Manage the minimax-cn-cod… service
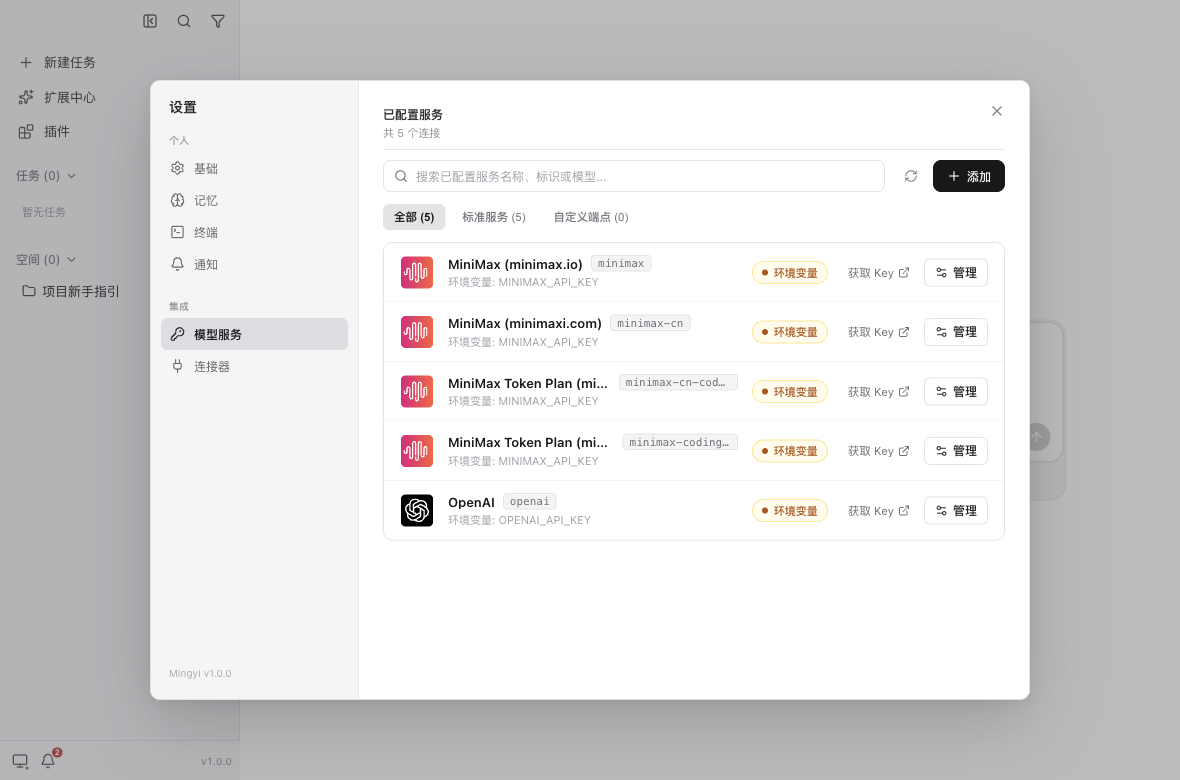 point(956,392)
